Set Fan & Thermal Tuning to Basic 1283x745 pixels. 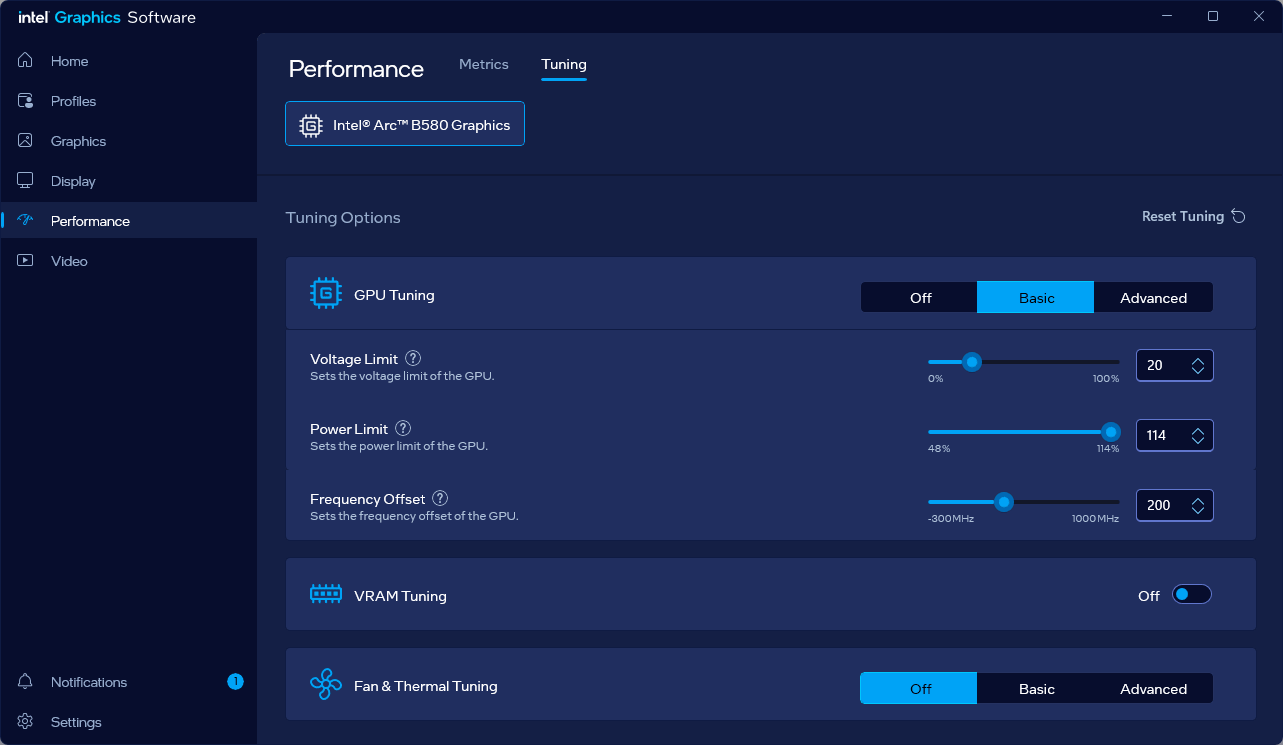(x=1036, y=689)
